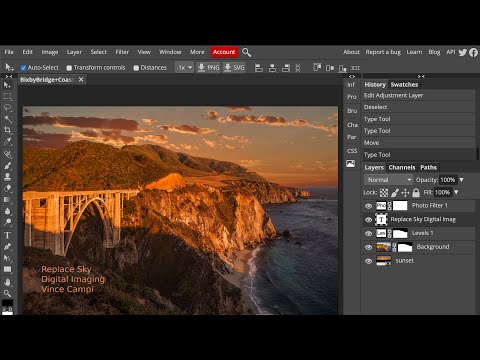This screenshot has height=360, width=480.
Task: Hide the sunset layer
Action: [368, 261]
